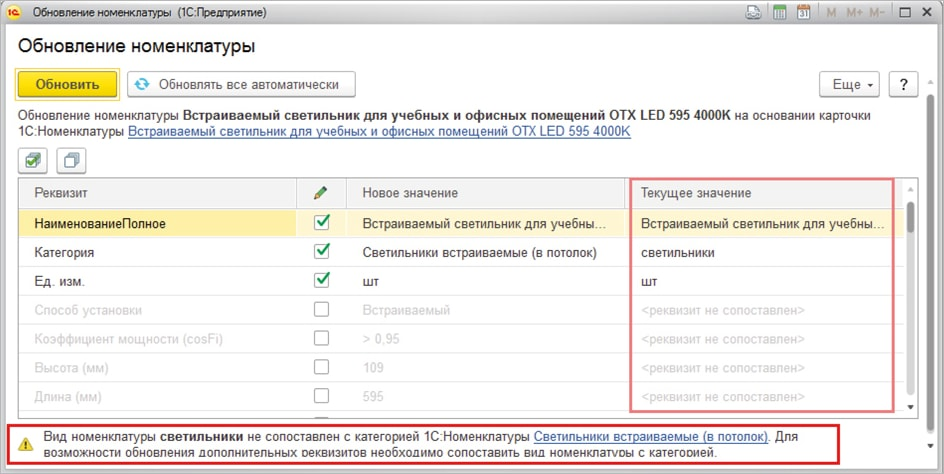
Task: Click Обновлять все автоматически button
Action: (240, 85)
